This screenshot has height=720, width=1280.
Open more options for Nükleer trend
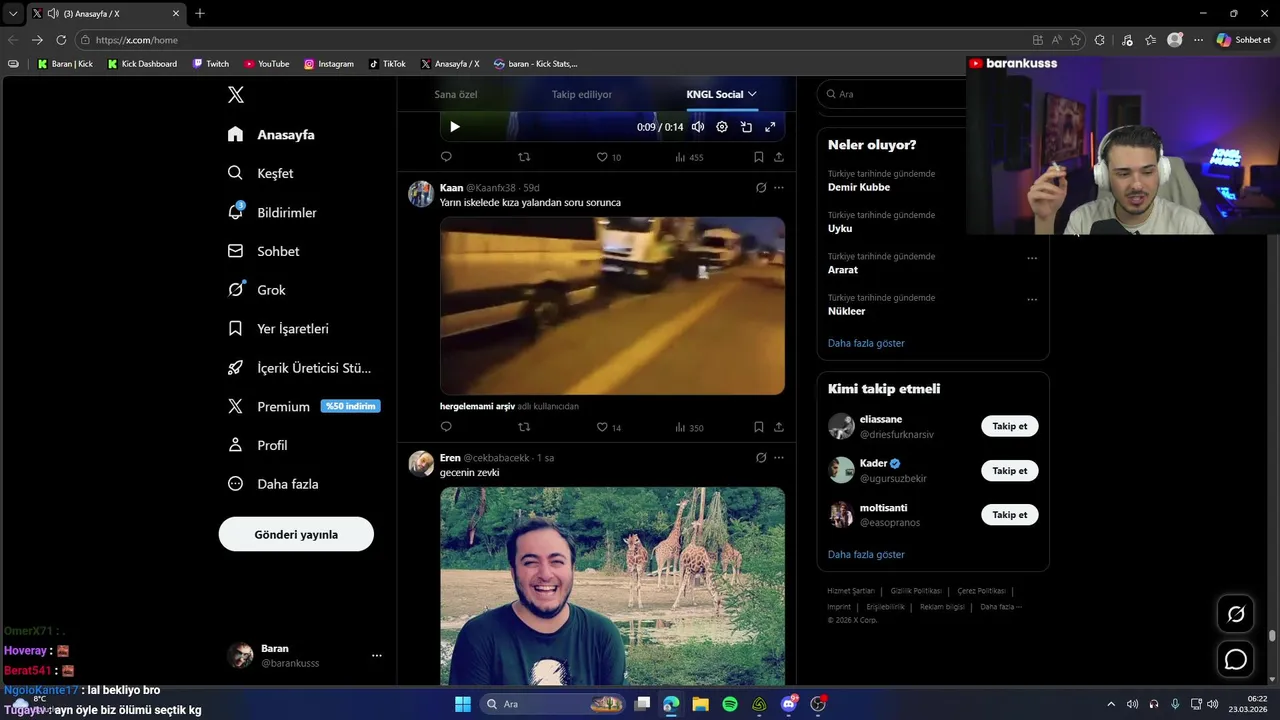pos(1032,299)
